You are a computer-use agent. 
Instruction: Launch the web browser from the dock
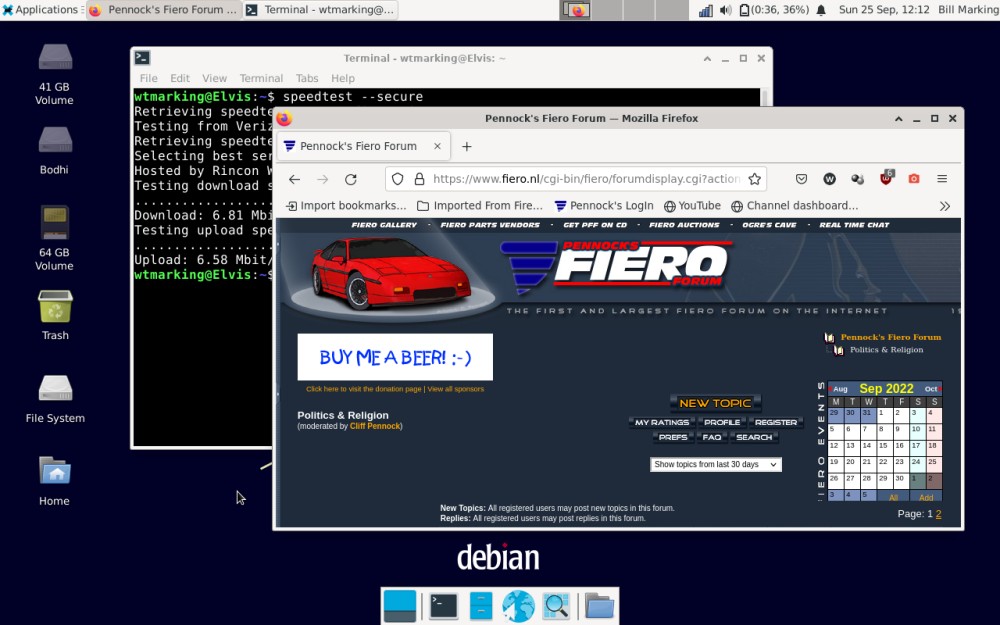coord(518,606)
